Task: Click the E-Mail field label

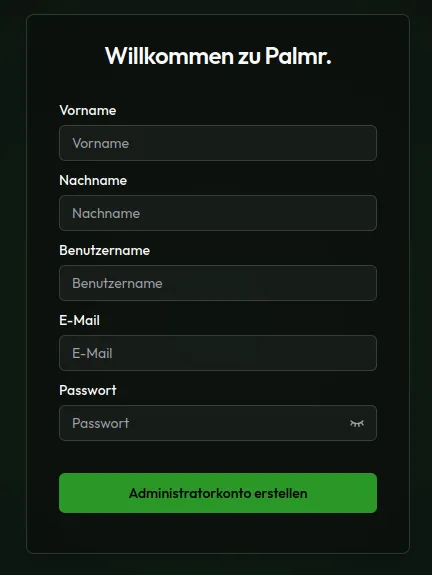Action: pyautogui.click(x=80, y=321)
